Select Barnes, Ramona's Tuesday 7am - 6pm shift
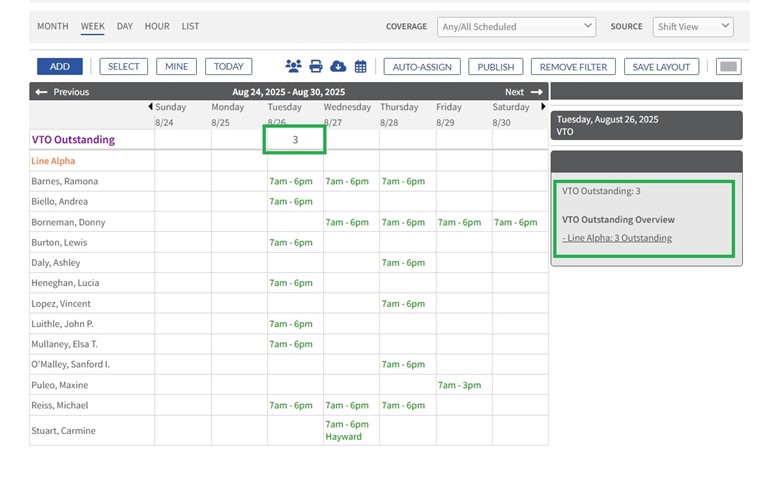 click(x=291, y=181)
